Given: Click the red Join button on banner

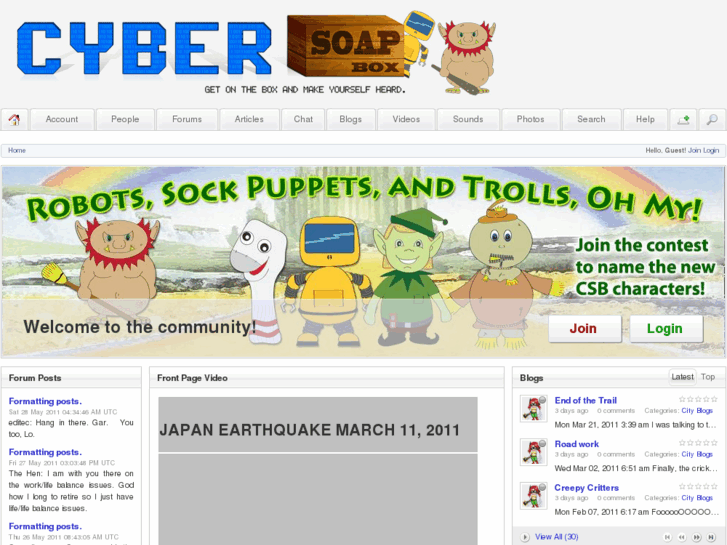Looking at the screenshot, I should (x=584, y=329).
